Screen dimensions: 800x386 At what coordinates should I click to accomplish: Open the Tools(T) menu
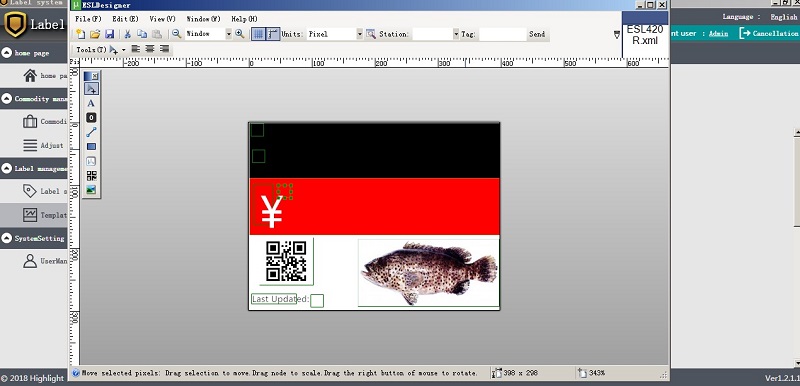(x=91, y=49)
